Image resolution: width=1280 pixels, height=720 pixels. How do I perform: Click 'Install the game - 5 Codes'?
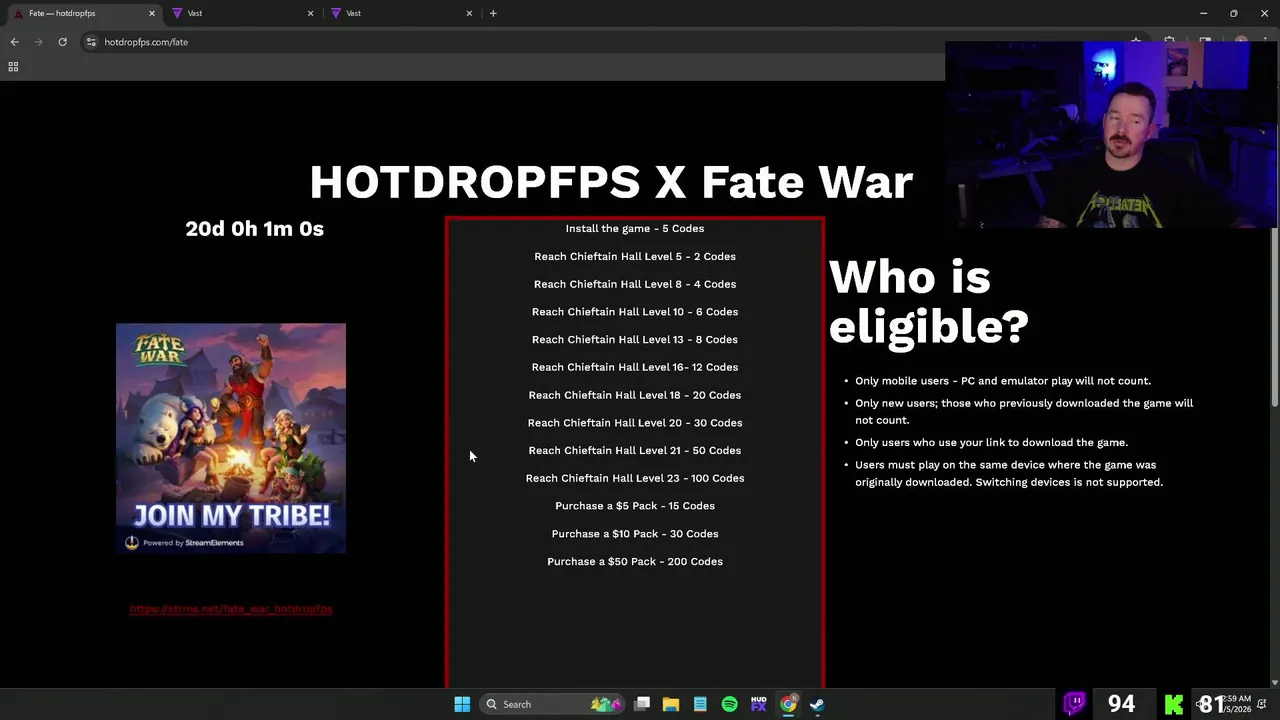click(635, 228)
